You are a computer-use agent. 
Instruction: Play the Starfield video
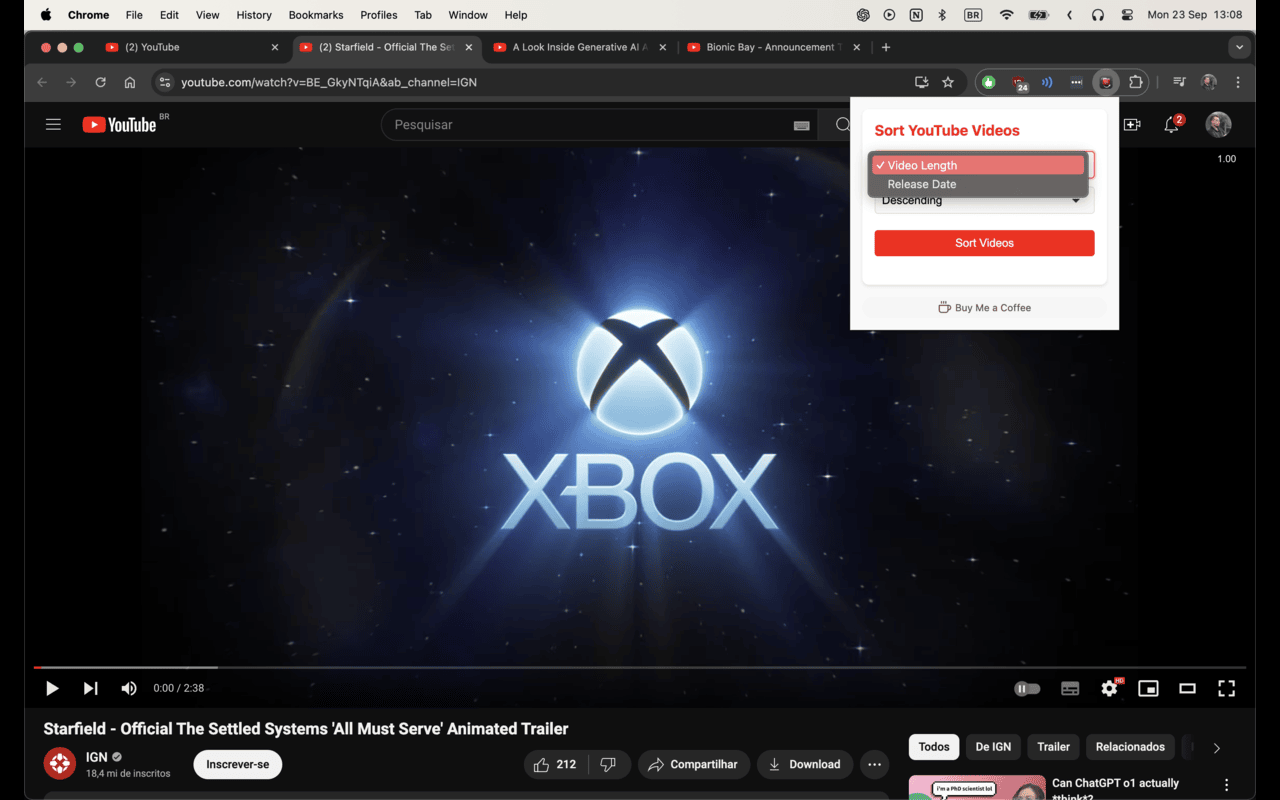[52, 688]
